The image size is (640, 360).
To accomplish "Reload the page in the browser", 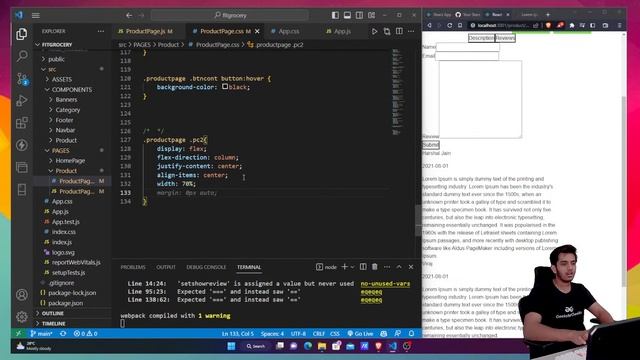I will (x=449, y=25).
